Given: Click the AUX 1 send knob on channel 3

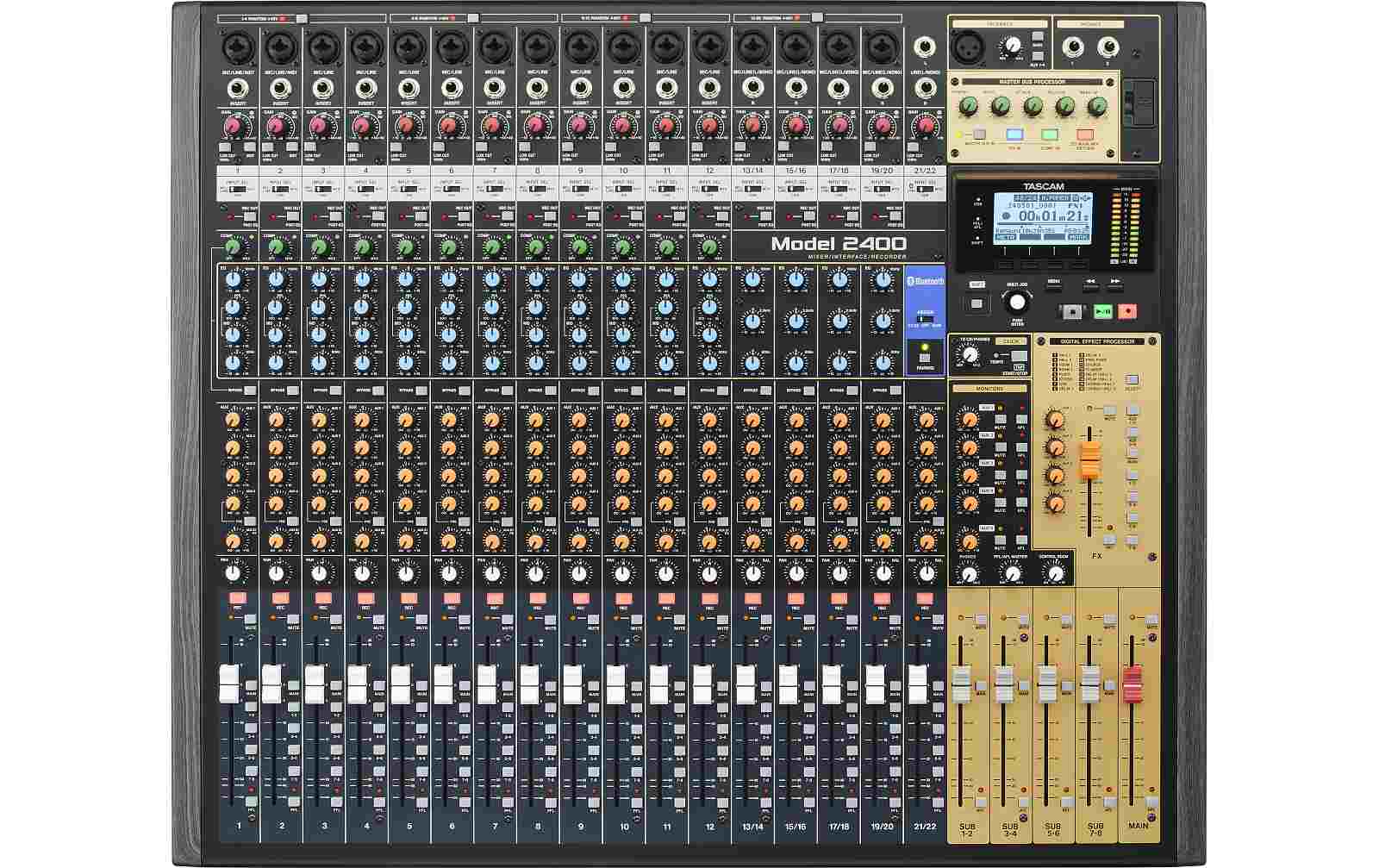Looking at the screenshot, I should pos(319,421).
